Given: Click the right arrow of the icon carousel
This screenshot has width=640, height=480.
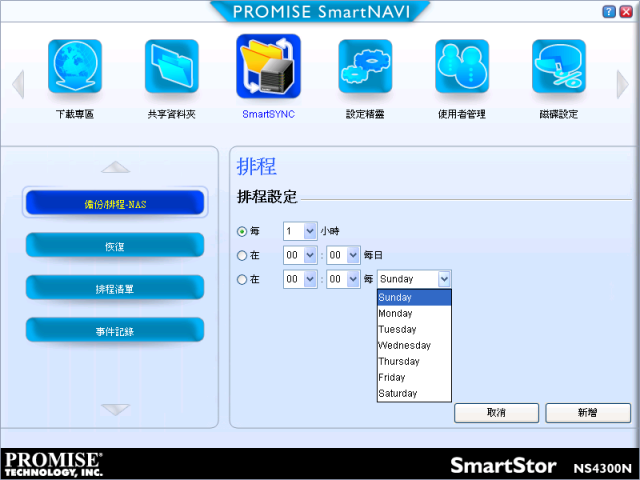Looking at the screenshot, I should [x=622, y=84].
